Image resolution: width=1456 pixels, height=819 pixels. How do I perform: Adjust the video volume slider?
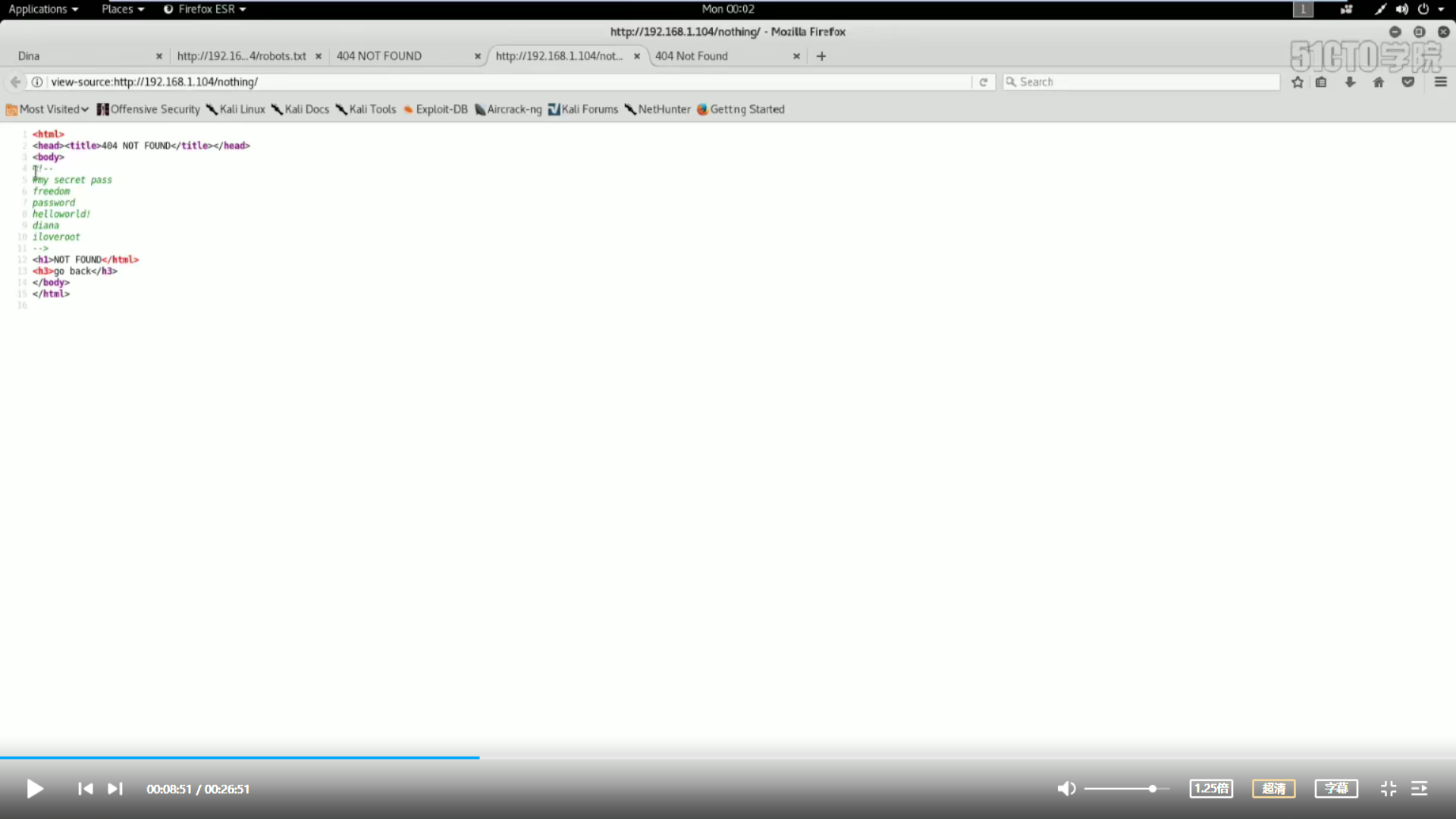click(1126, 789)
